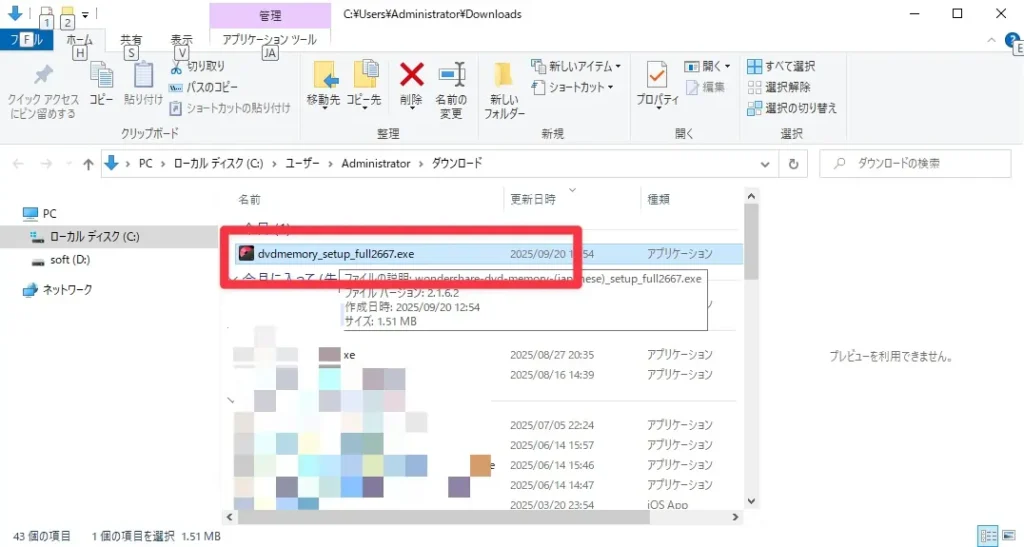Switch to the View (表示) tab

coord(182,40)
